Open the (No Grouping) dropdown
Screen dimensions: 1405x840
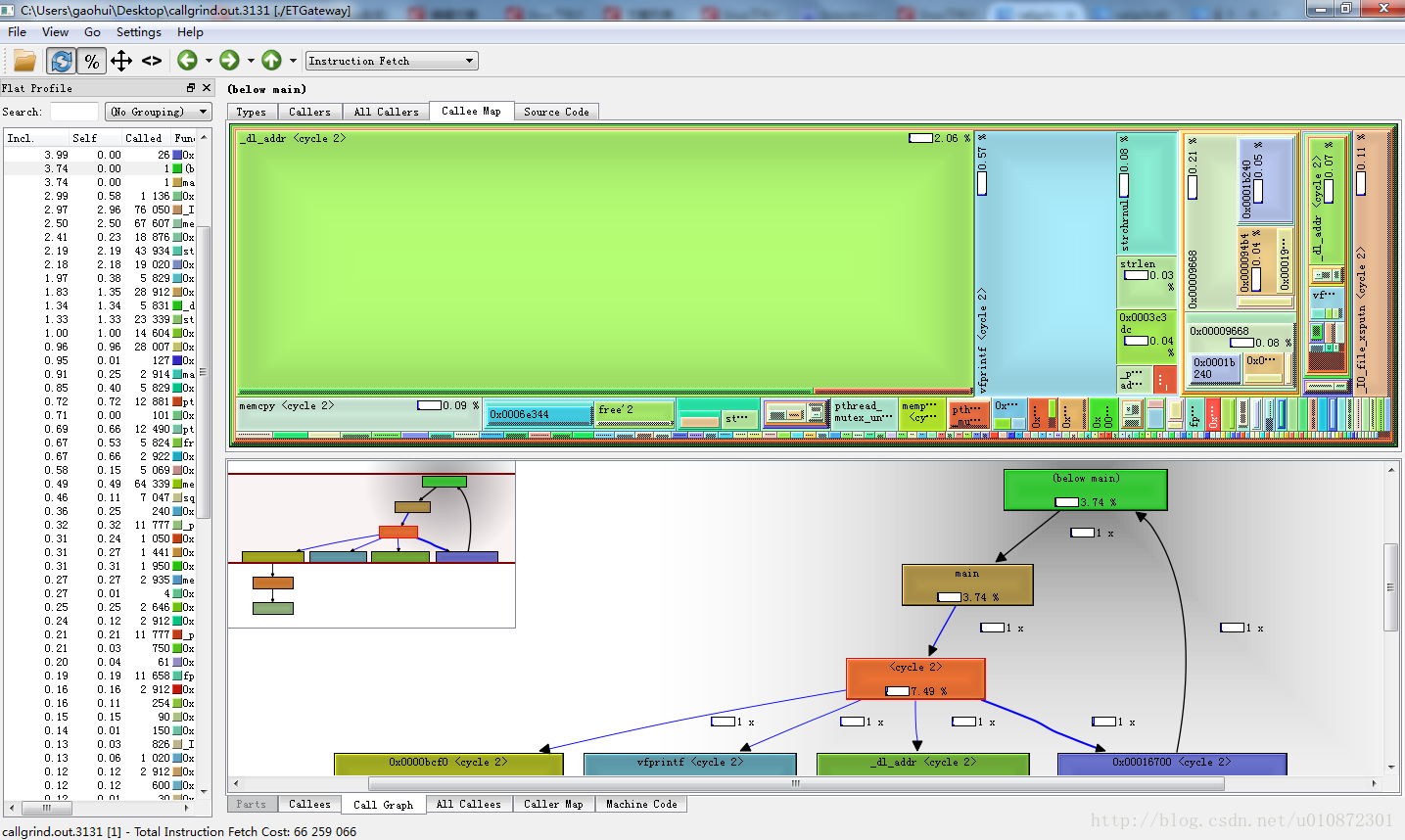158,112
